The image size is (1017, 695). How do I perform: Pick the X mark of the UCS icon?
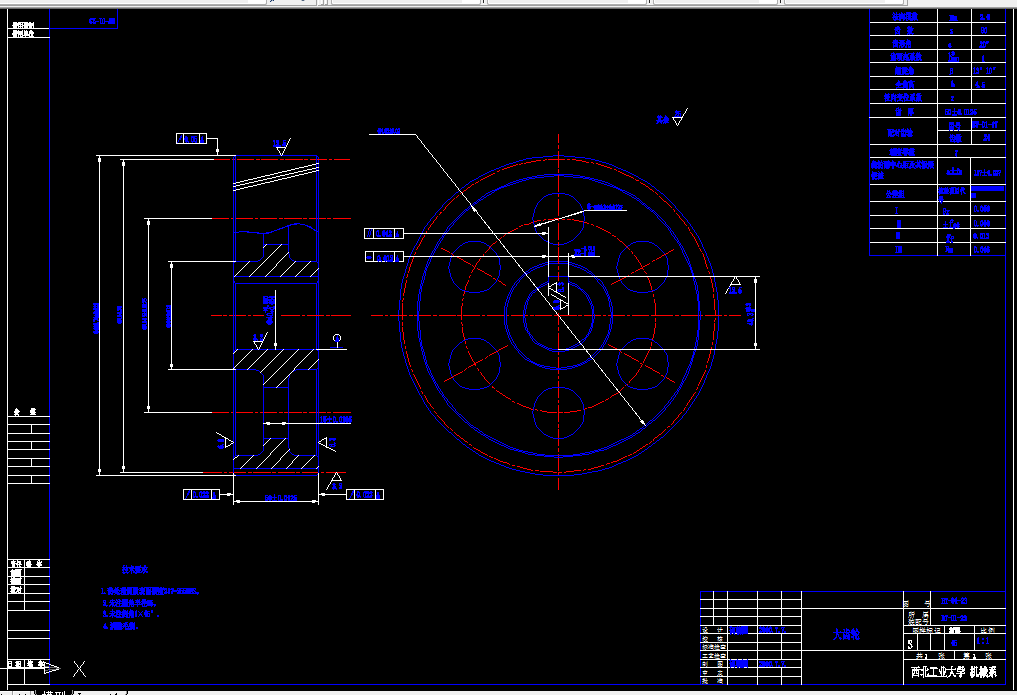point(79,668)
